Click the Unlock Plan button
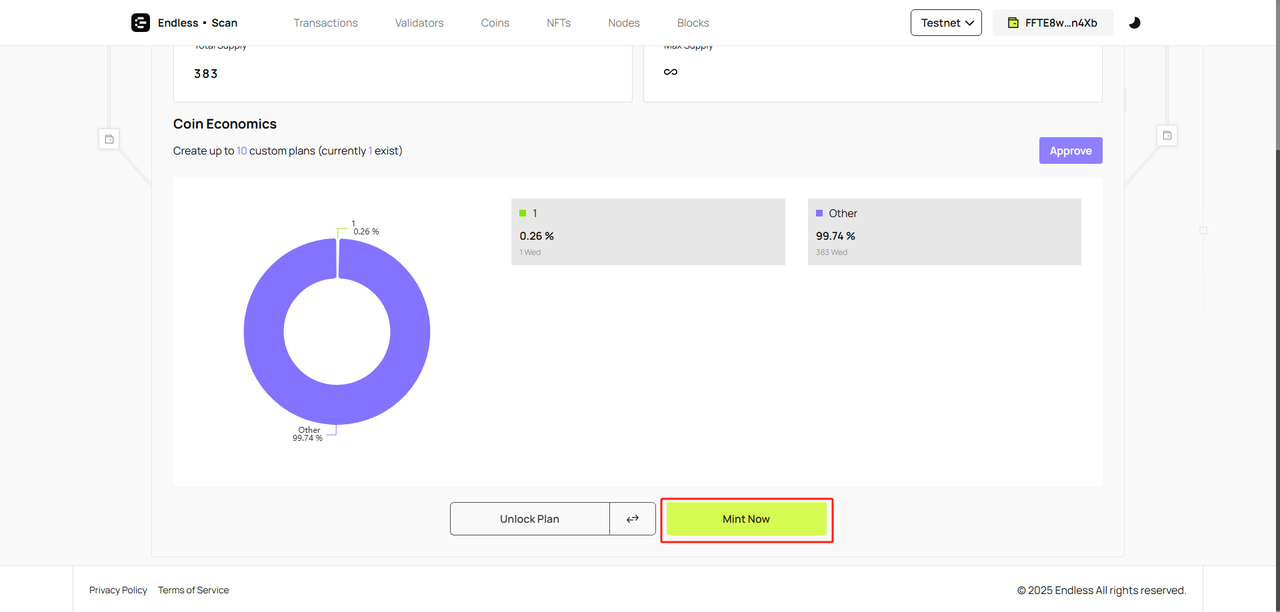 529,519
